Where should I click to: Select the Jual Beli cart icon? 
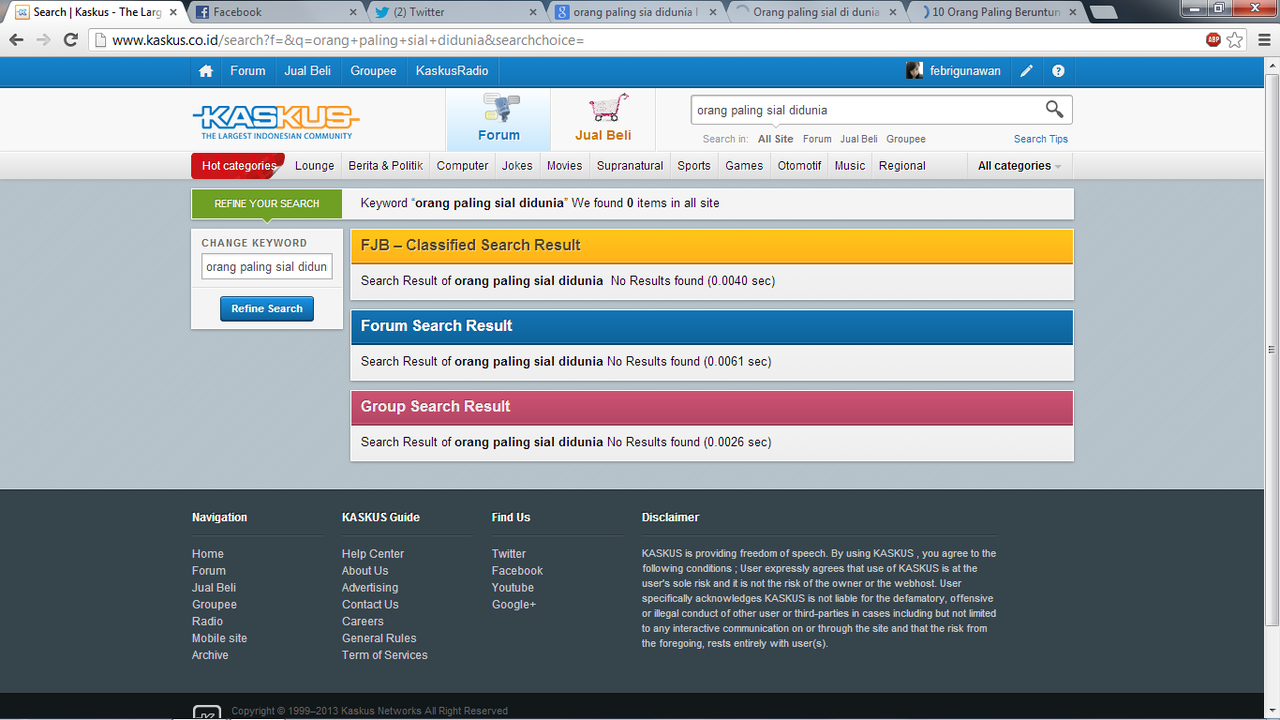[603, 119]
